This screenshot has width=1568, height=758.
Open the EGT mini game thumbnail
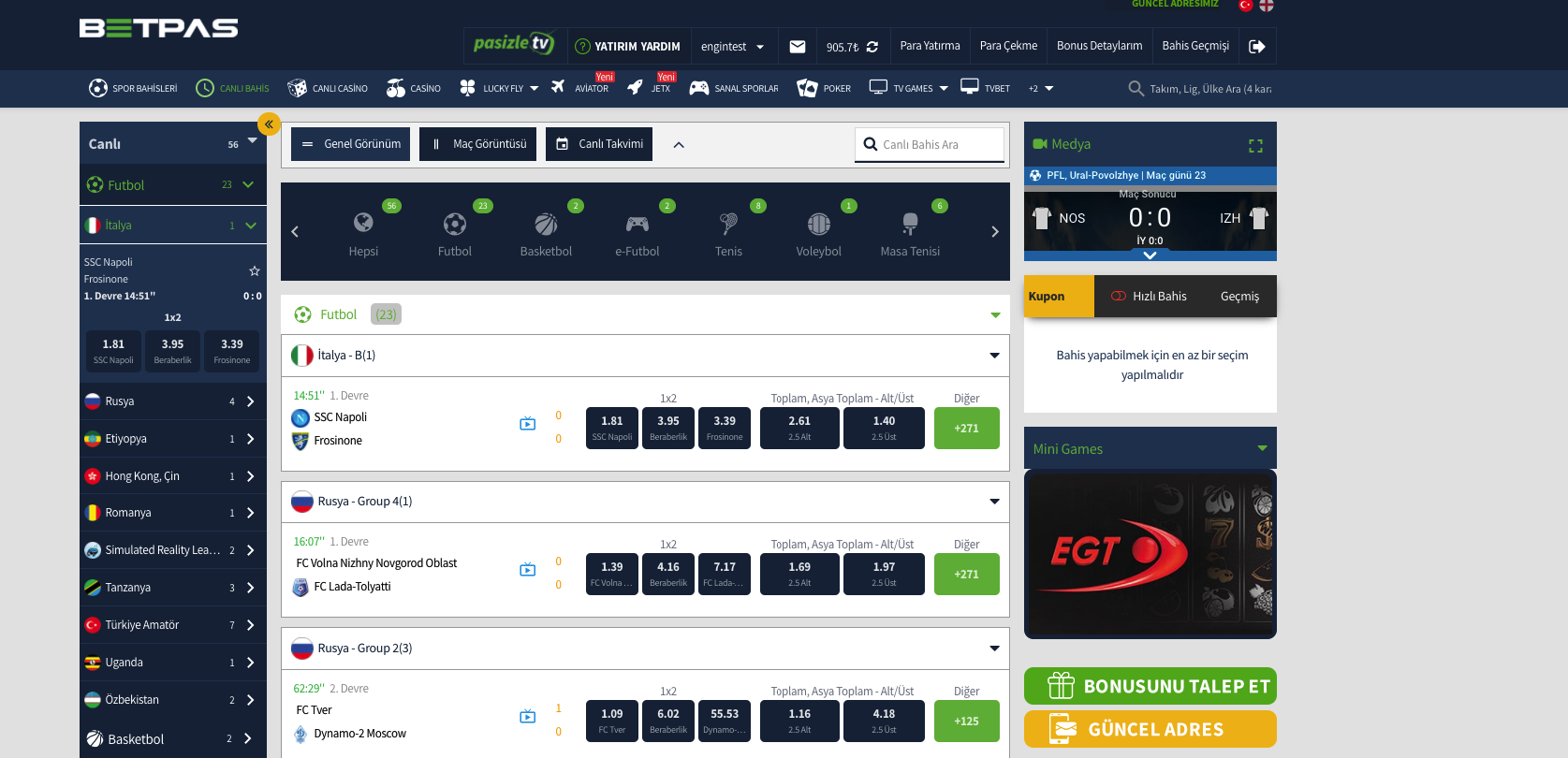tap(1150, 554)
